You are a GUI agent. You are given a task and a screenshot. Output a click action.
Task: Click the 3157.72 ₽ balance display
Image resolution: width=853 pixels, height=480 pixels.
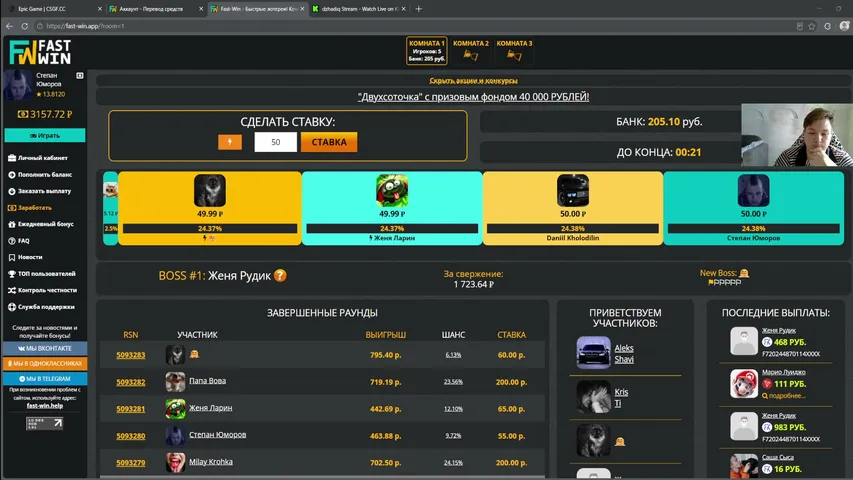coord(45,114)
